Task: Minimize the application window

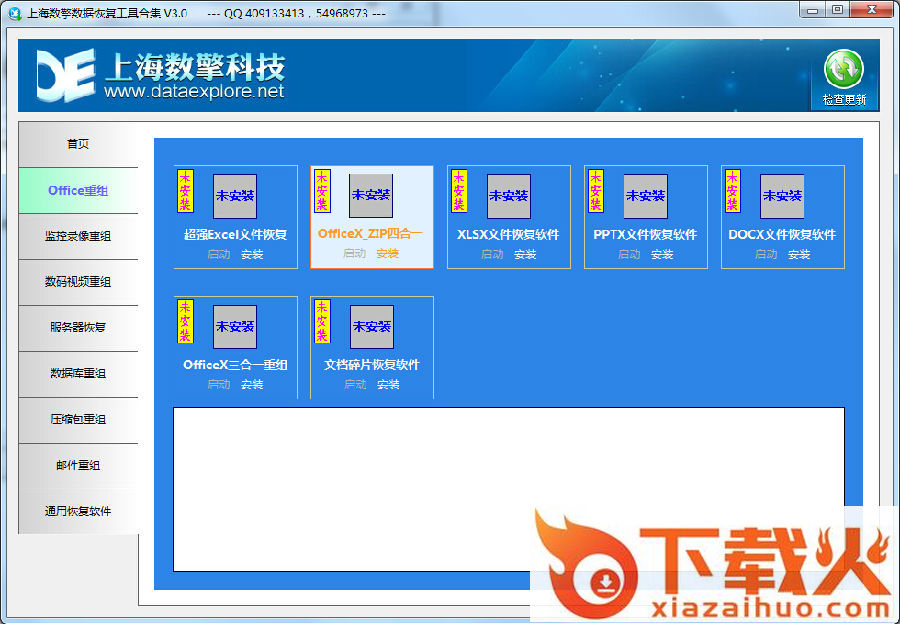Action: pos(812,10)
